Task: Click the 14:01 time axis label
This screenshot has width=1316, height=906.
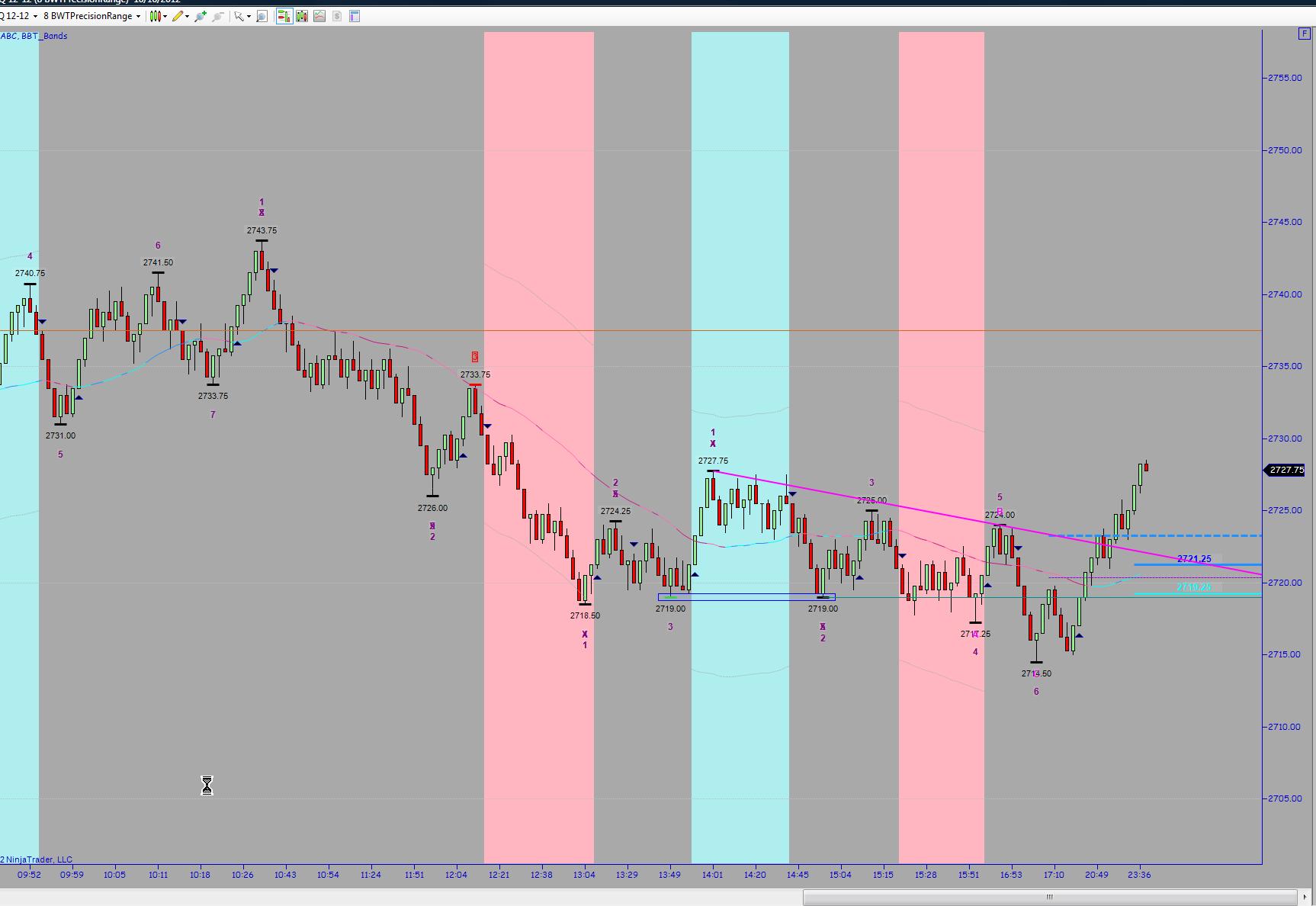Action: [x=712, y=875]
